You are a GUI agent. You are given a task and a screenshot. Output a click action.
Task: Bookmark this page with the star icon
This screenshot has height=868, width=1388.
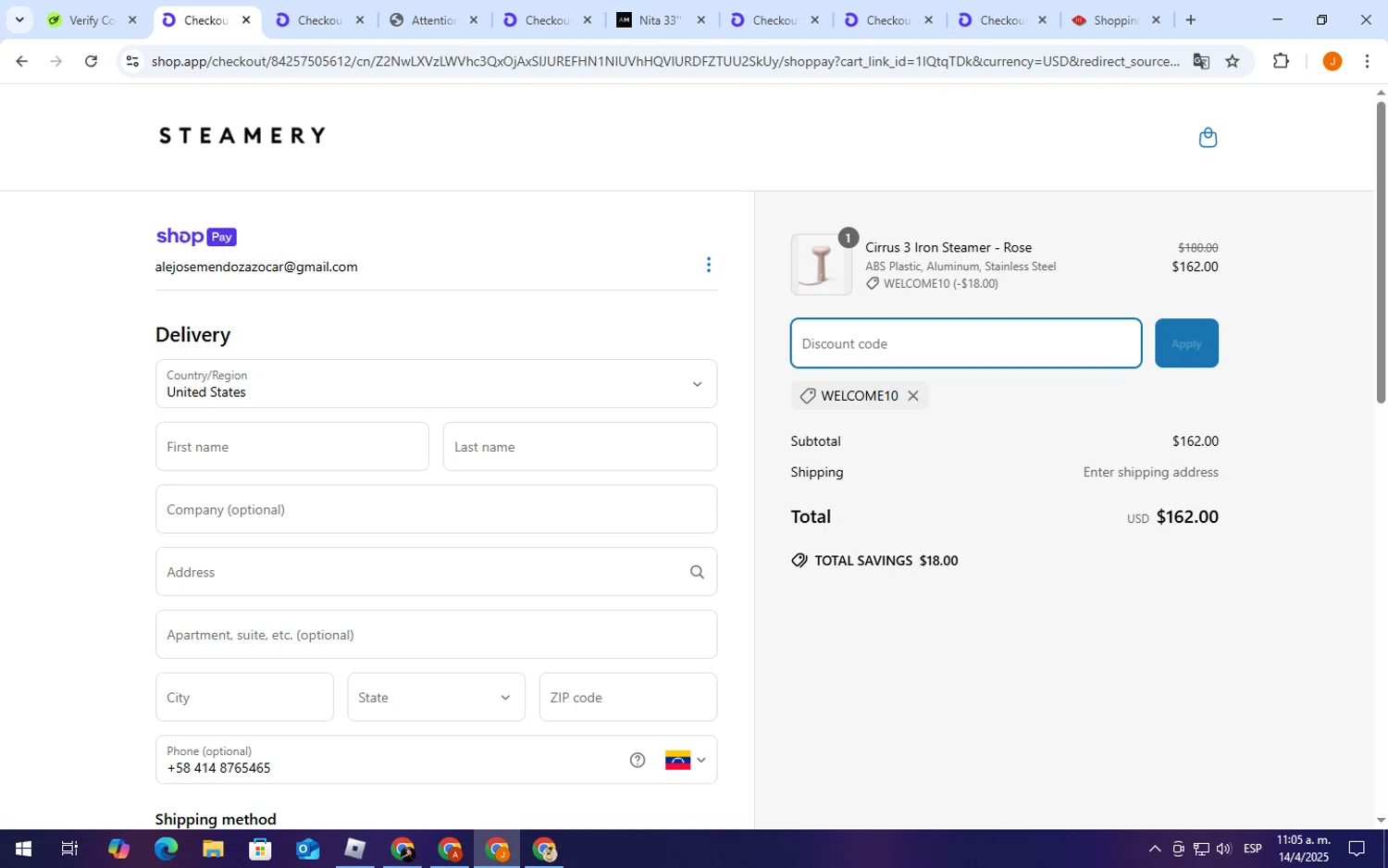(1233, 61)
